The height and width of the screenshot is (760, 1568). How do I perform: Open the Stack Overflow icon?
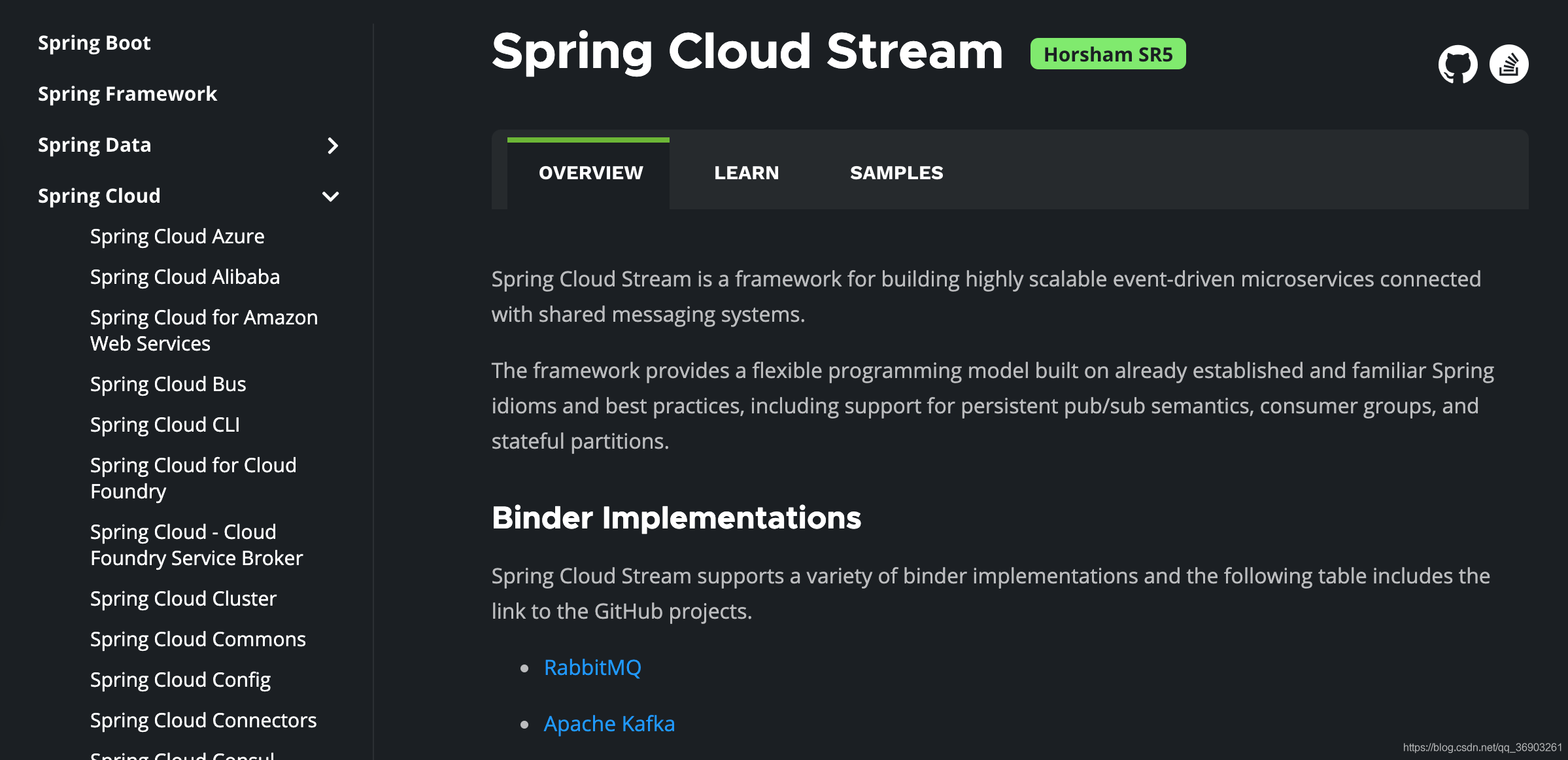(1508, 64)
